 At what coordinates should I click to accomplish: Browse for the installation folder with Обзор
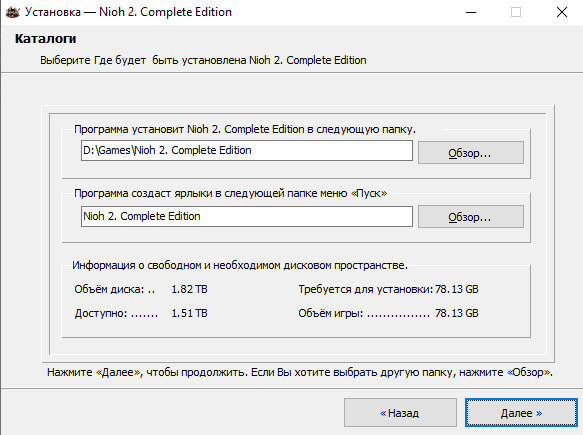pyautogui.click(x=471, y=152)
